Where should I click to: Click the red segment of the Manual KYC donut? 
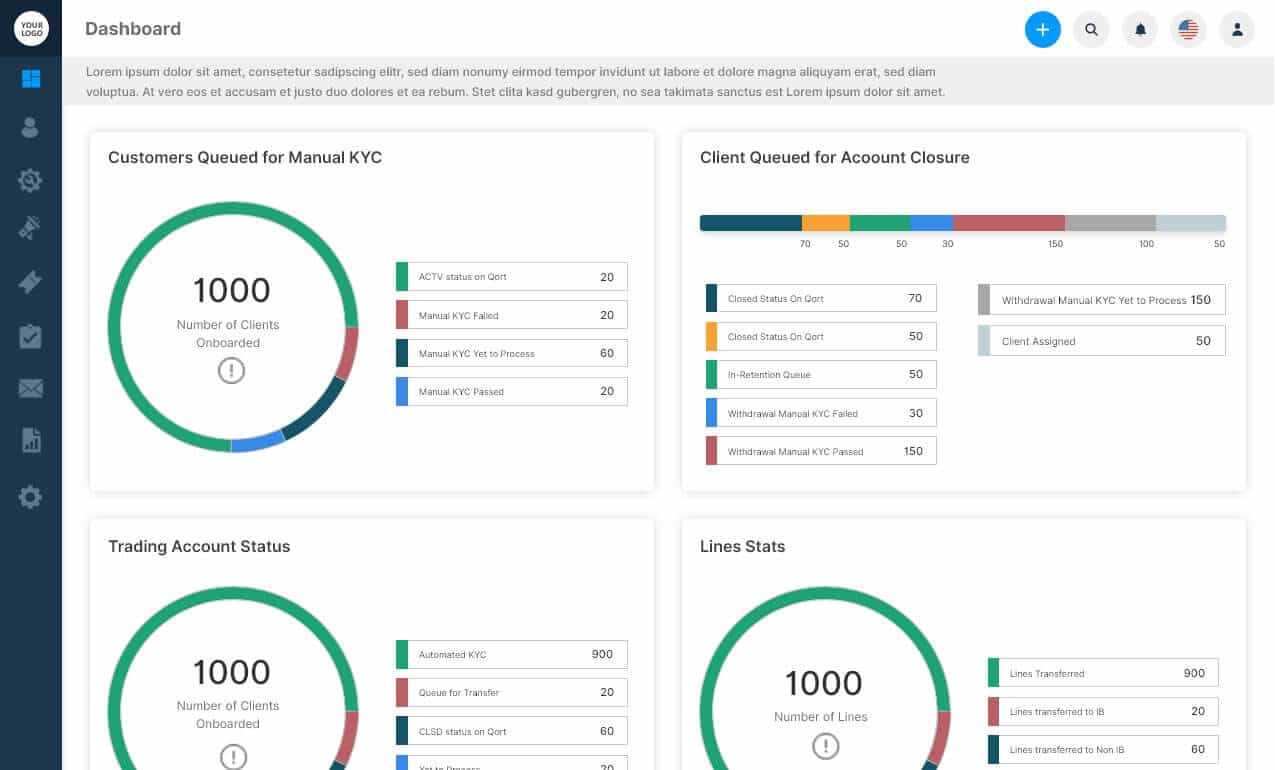pyautogui.click(x=346, y=354)
